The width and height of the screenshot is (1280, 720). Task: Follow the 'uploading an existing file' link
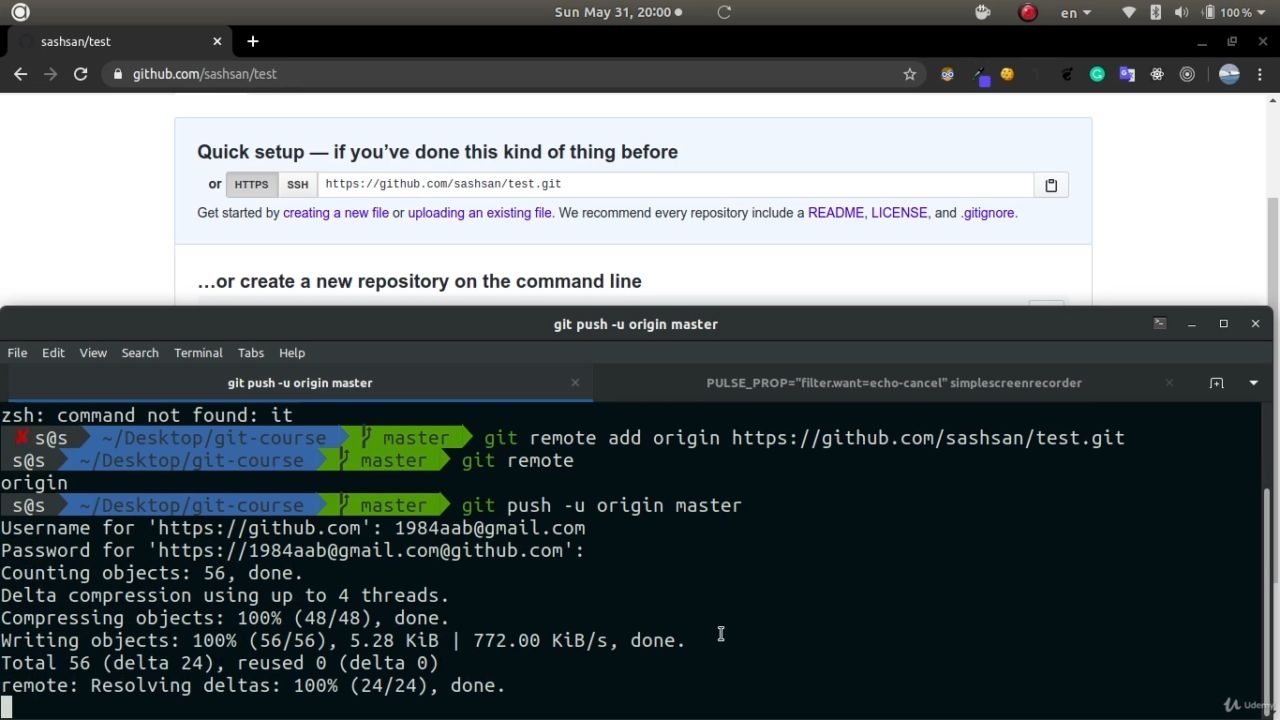click(x=479, y=213)
